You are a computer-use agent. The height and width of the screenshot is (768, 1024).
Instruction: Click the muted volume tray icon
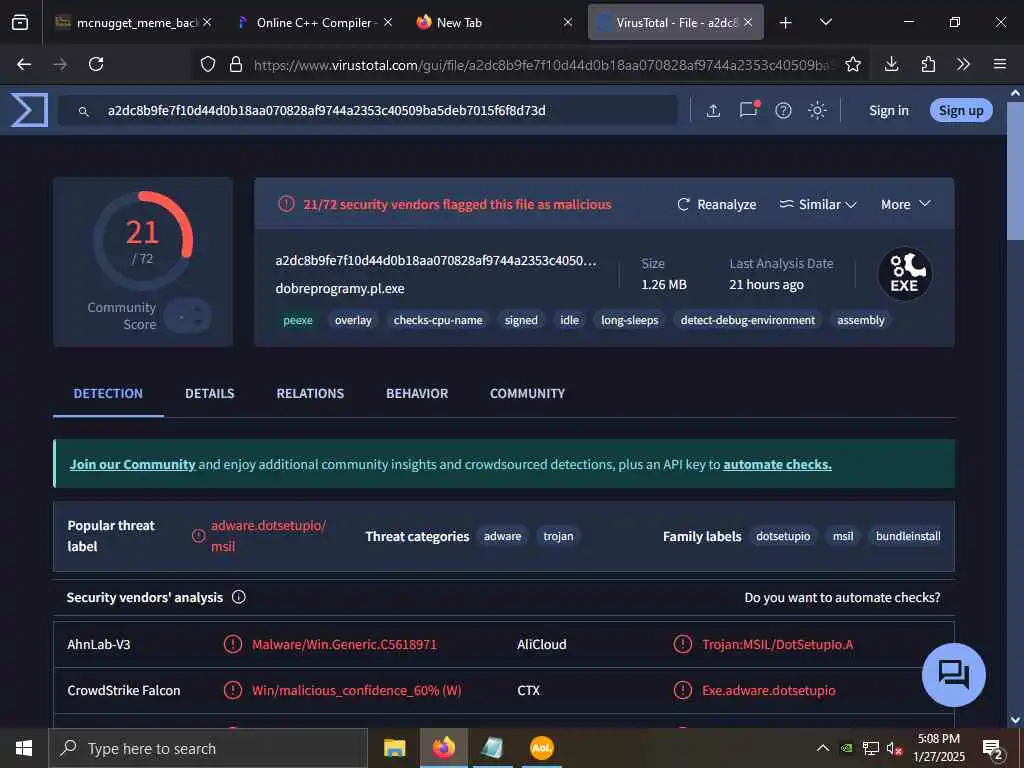(x=894, y=748)
